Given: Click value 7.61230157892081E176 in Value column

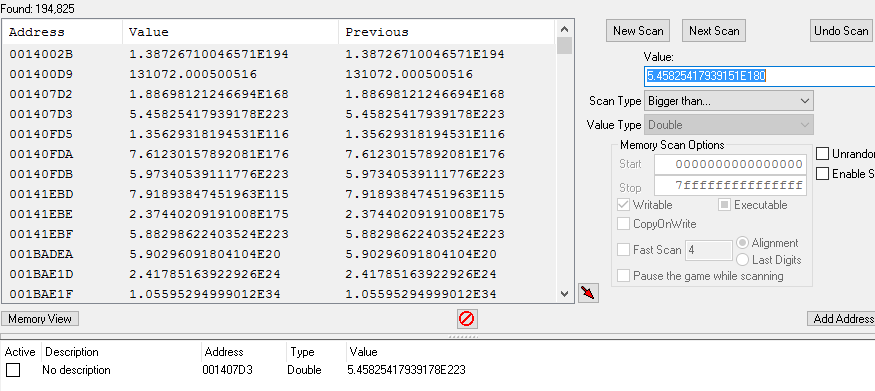Looking at the screenshot, I should (209, 154).
